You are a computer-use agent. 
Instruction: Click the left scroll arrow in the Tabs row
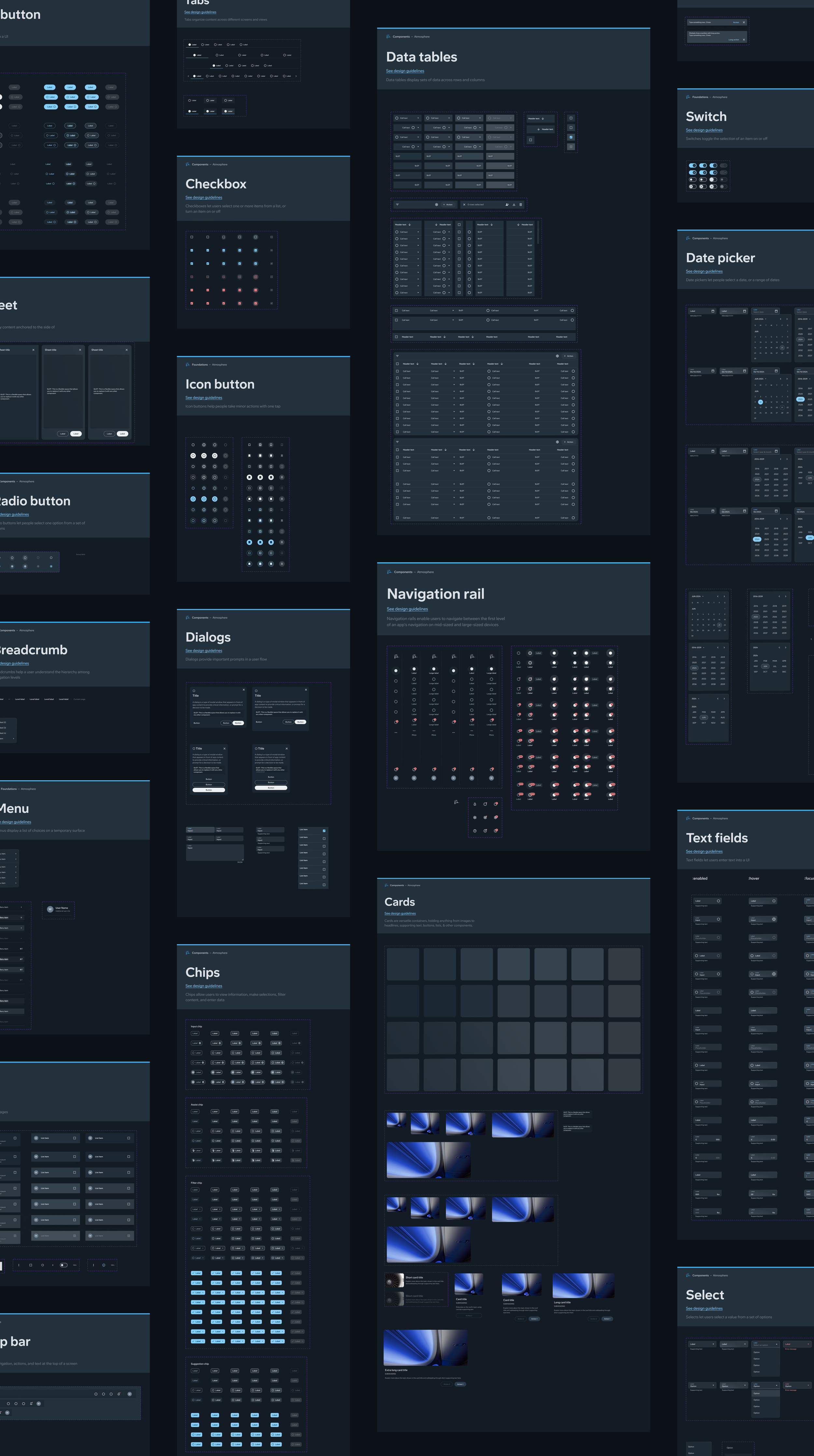coord(188,76)
